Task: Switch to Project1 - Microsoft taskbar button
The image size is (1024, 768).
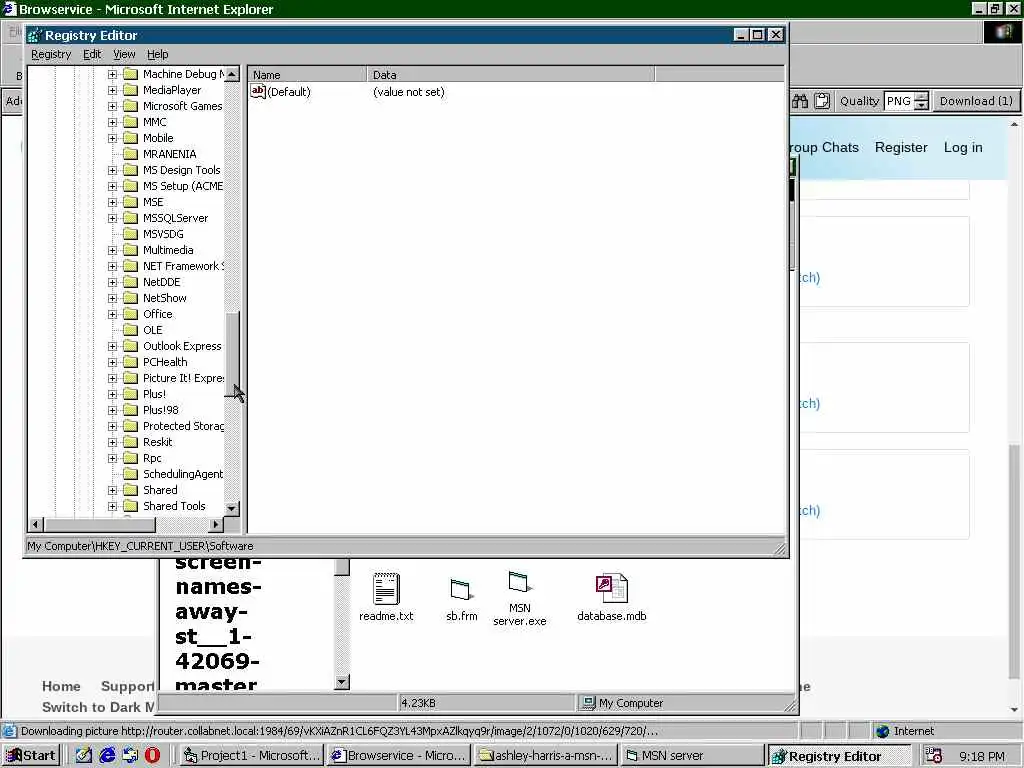Action: [251, 756]
